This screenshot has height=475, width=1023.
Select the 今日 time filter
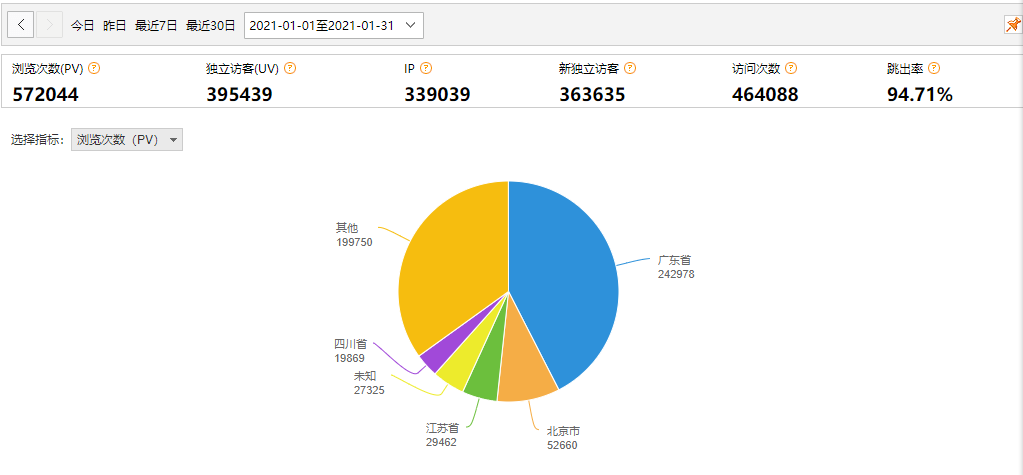(x=82, y=25)
